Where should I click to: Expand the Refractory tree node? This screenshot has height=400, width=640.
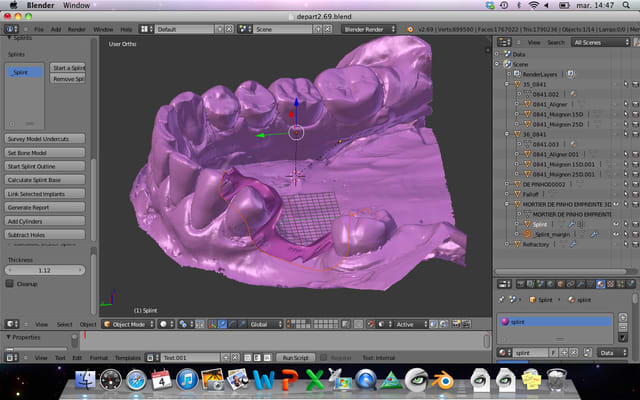point(507,244)
